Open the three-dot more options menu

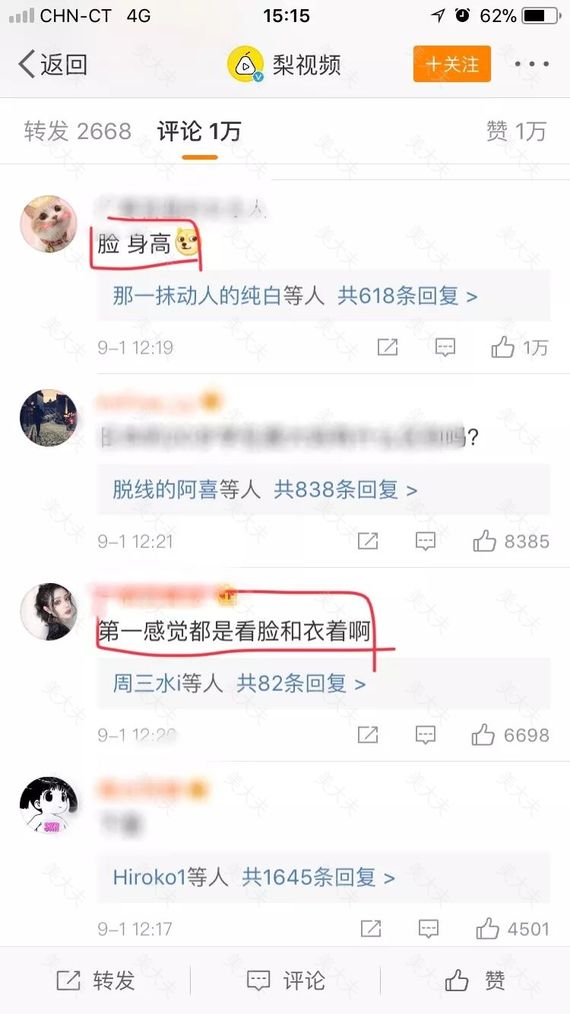click(532, 64)
